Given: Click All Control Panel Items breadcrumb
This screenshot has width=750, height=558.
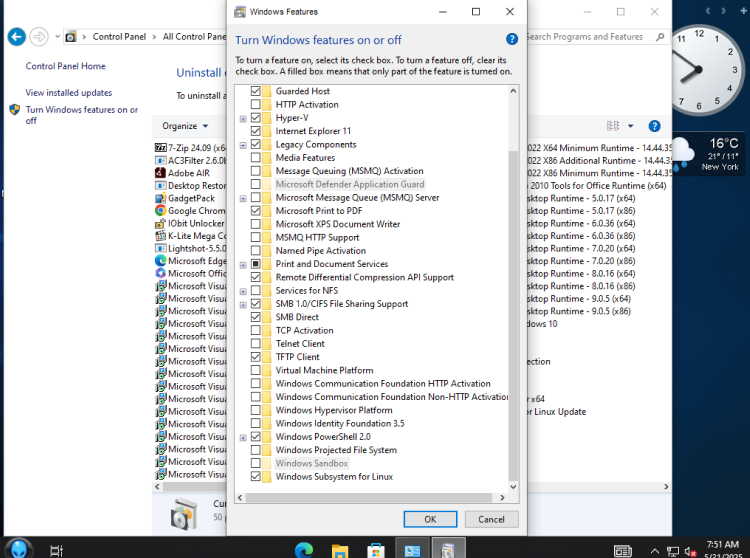Looking at the screenshot, I should point(194,37).
